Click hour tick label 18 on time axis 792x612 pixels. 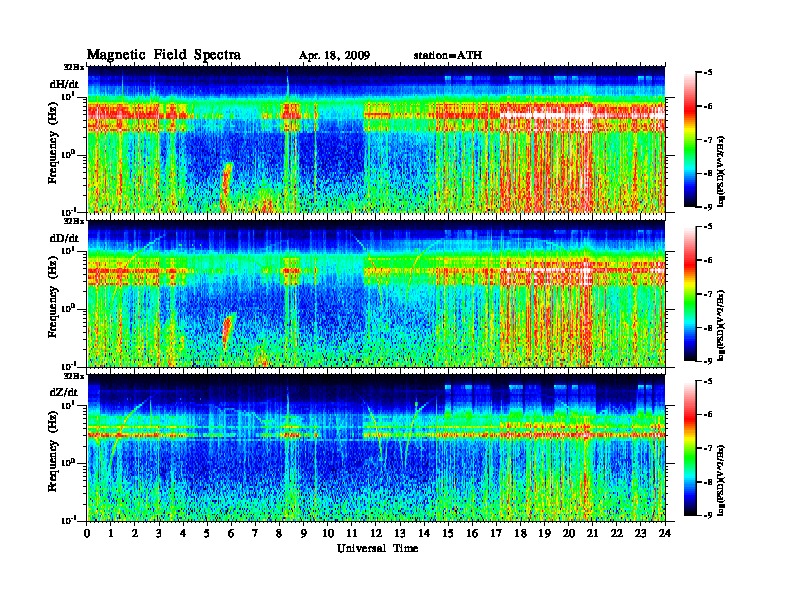point(520,534)
